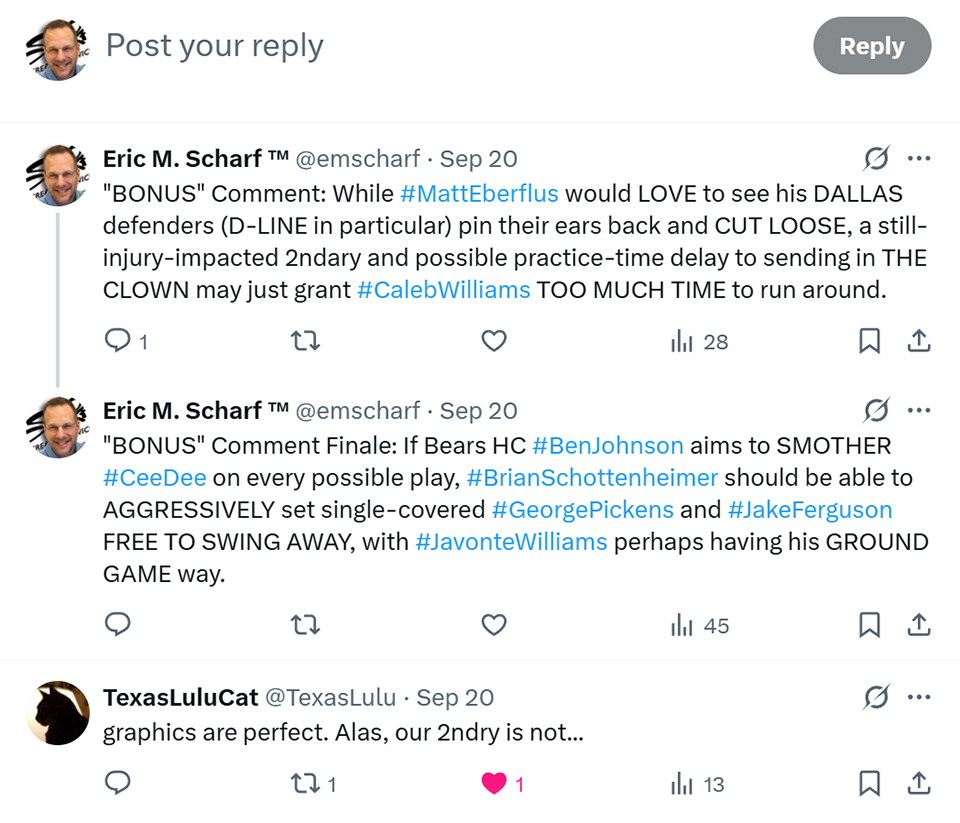Open the #CalebWilliams hashtag

point(443,290)
